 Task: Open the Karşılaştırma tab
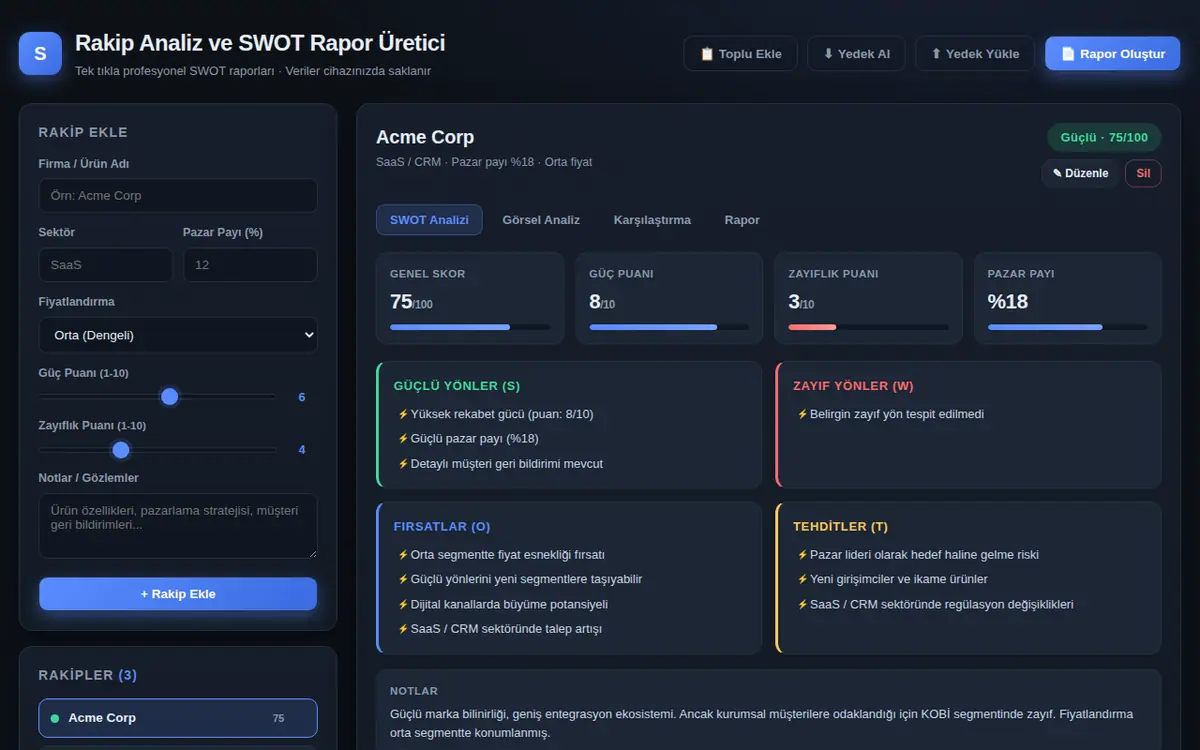pos(652,220)
